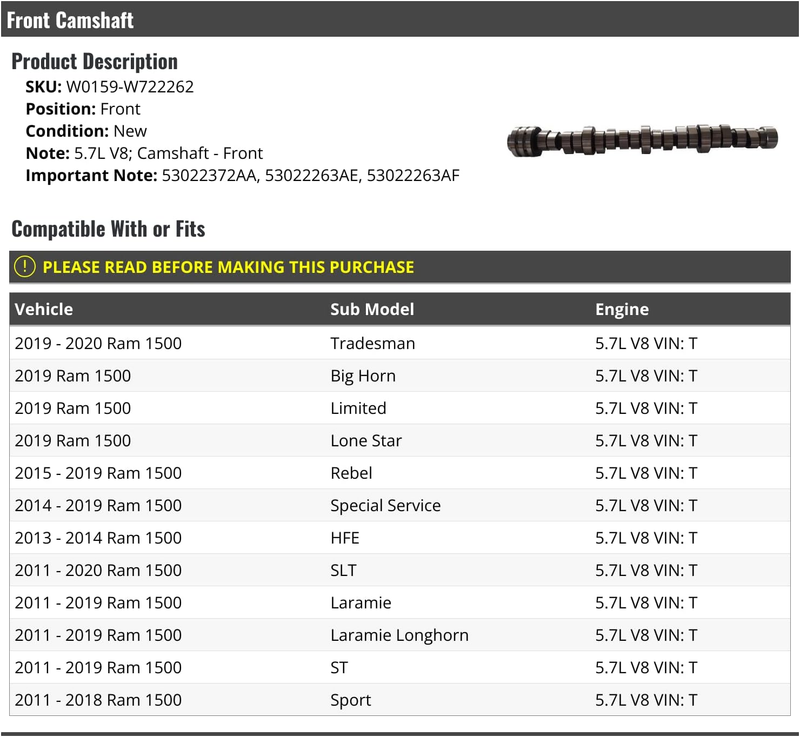Image resolution: width=800 pixels, height=737 pixels.
Task: Click the 'PLEASE READ BEFORE MAKING THIS PURCHASE' banner
Action: pyautogui.click(x=400, y=267)
